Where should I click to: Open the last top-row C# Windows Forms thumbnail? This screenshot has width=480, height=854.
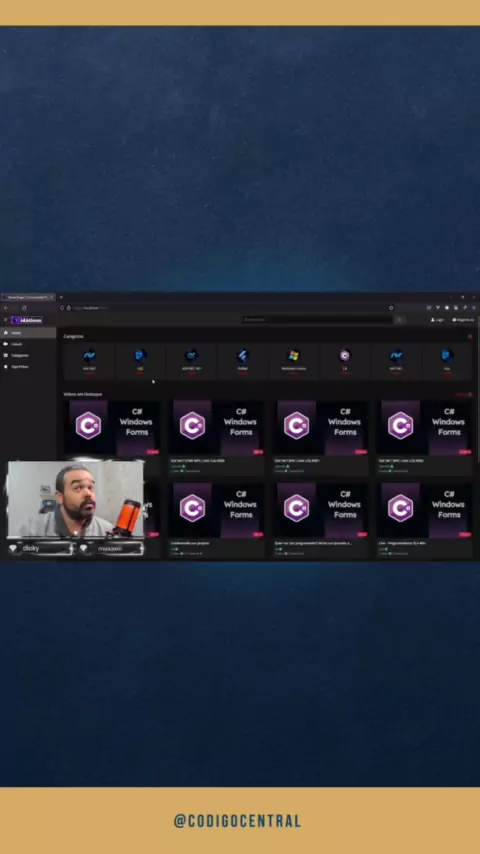click(x=426, y=429)
